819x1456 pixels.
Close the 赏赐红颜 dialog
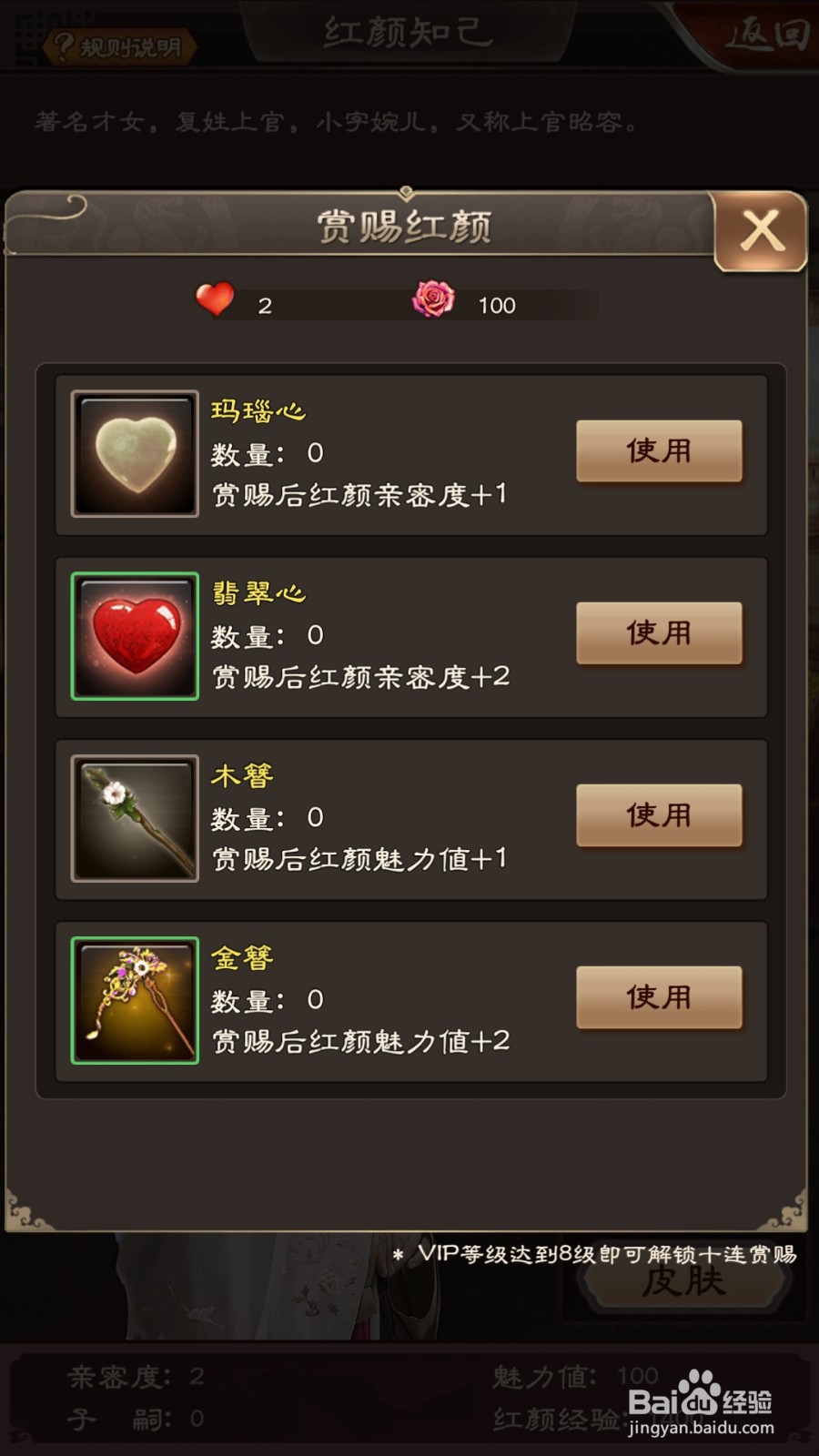click(x=762, y=231)
